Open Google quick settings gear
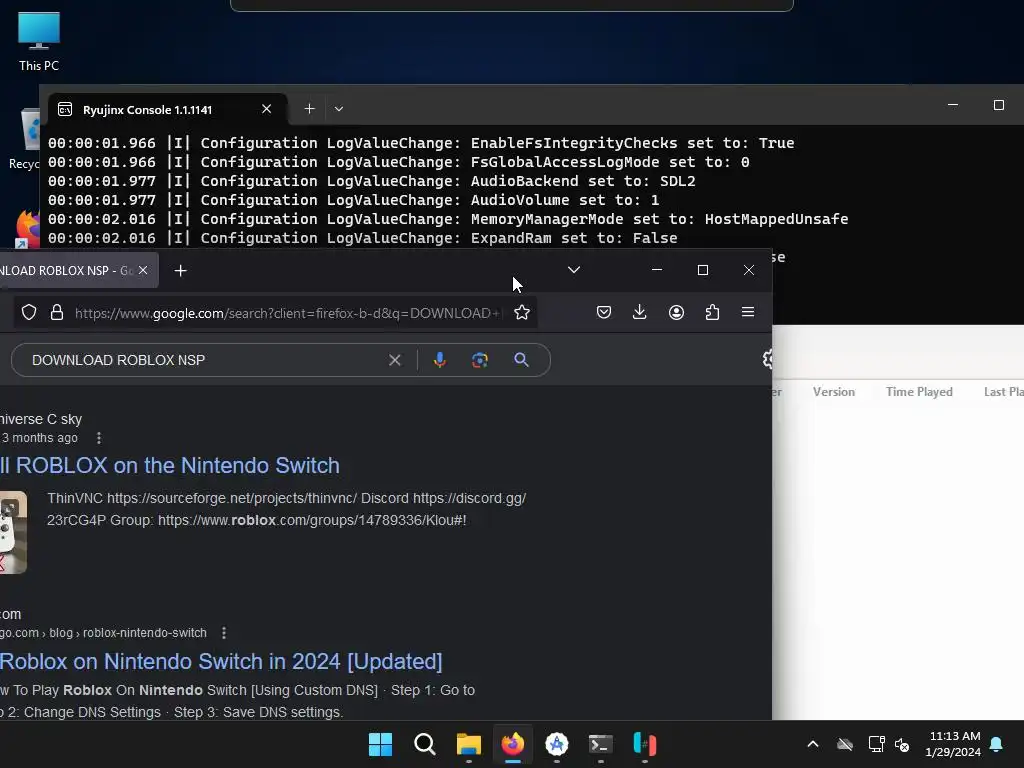Screen dimensions: 1024x768 point(767,359)
